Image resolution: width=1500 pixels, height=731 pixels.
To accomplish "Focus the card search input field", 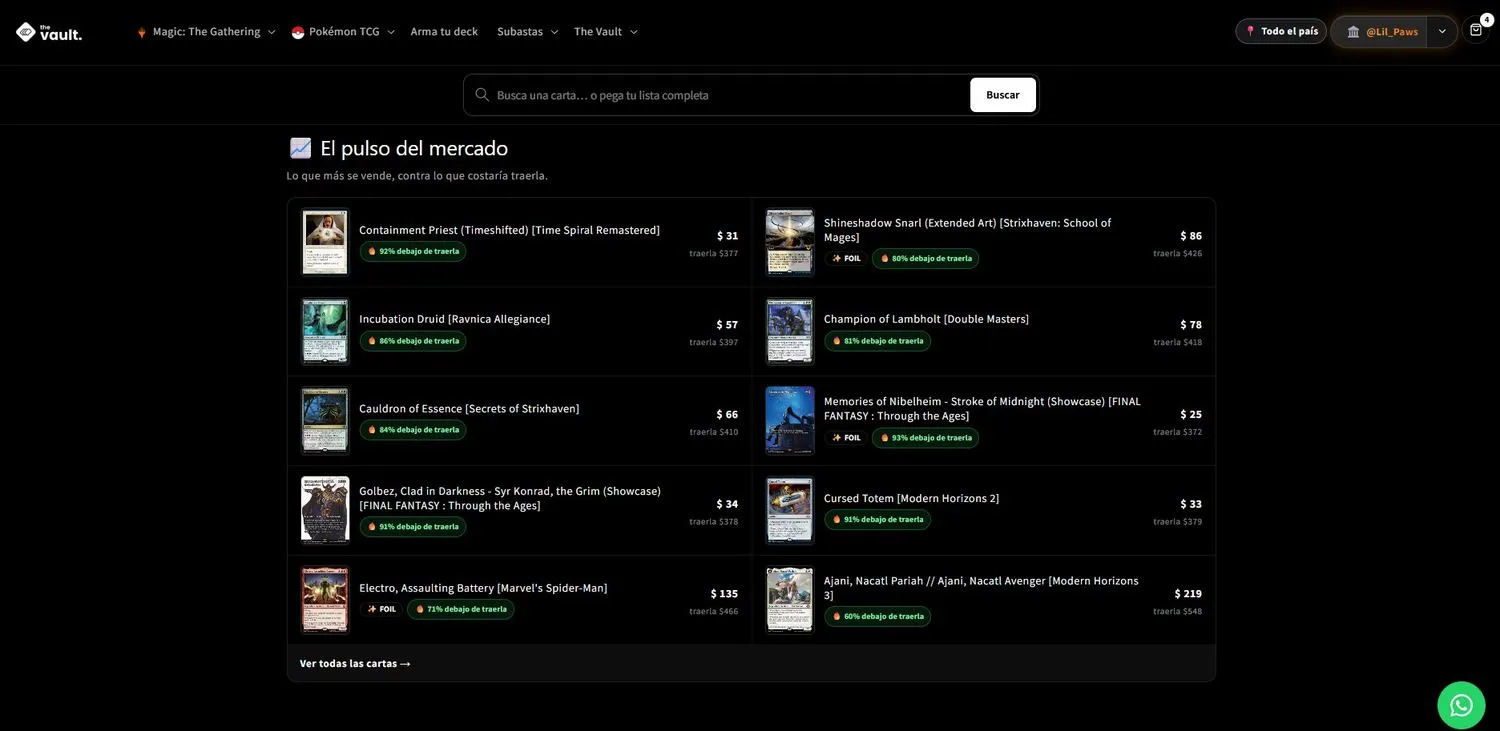I will click(728, 95).
